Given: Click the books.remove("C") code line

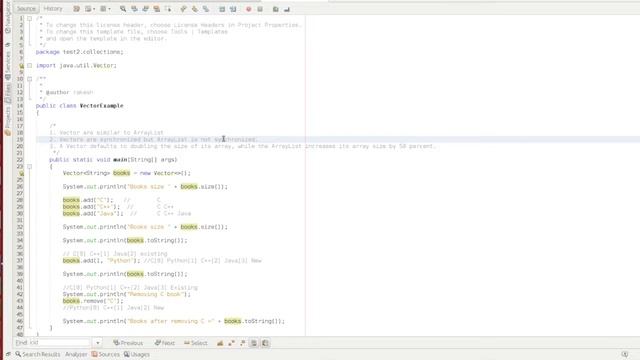Looking at the screenshot, I should click(93, 301).
